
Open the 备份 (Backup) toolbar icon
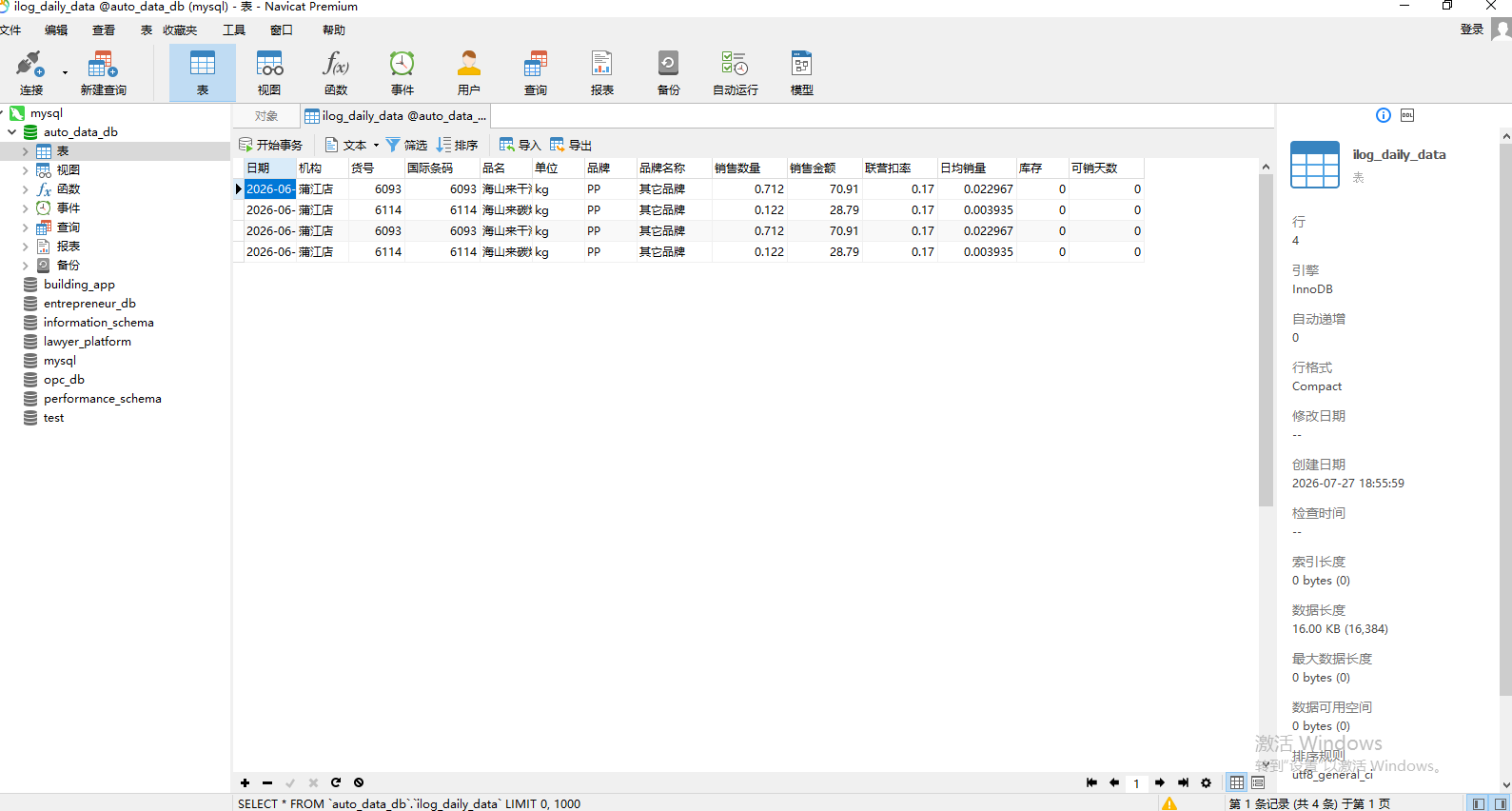coord(669,73)
